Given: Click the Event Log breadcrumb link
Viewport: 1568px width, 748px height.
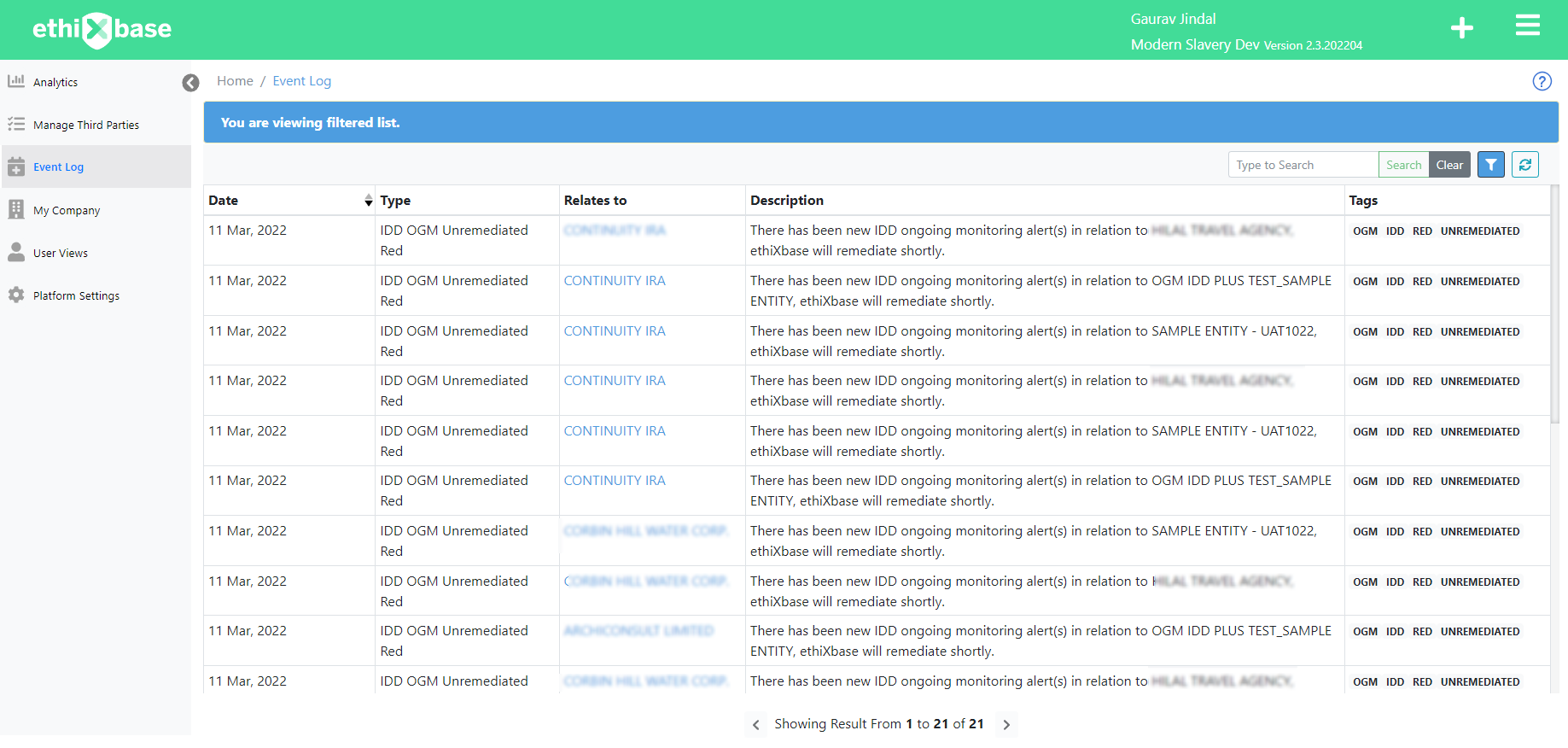Looking at the screenshot, I should 302,81.
